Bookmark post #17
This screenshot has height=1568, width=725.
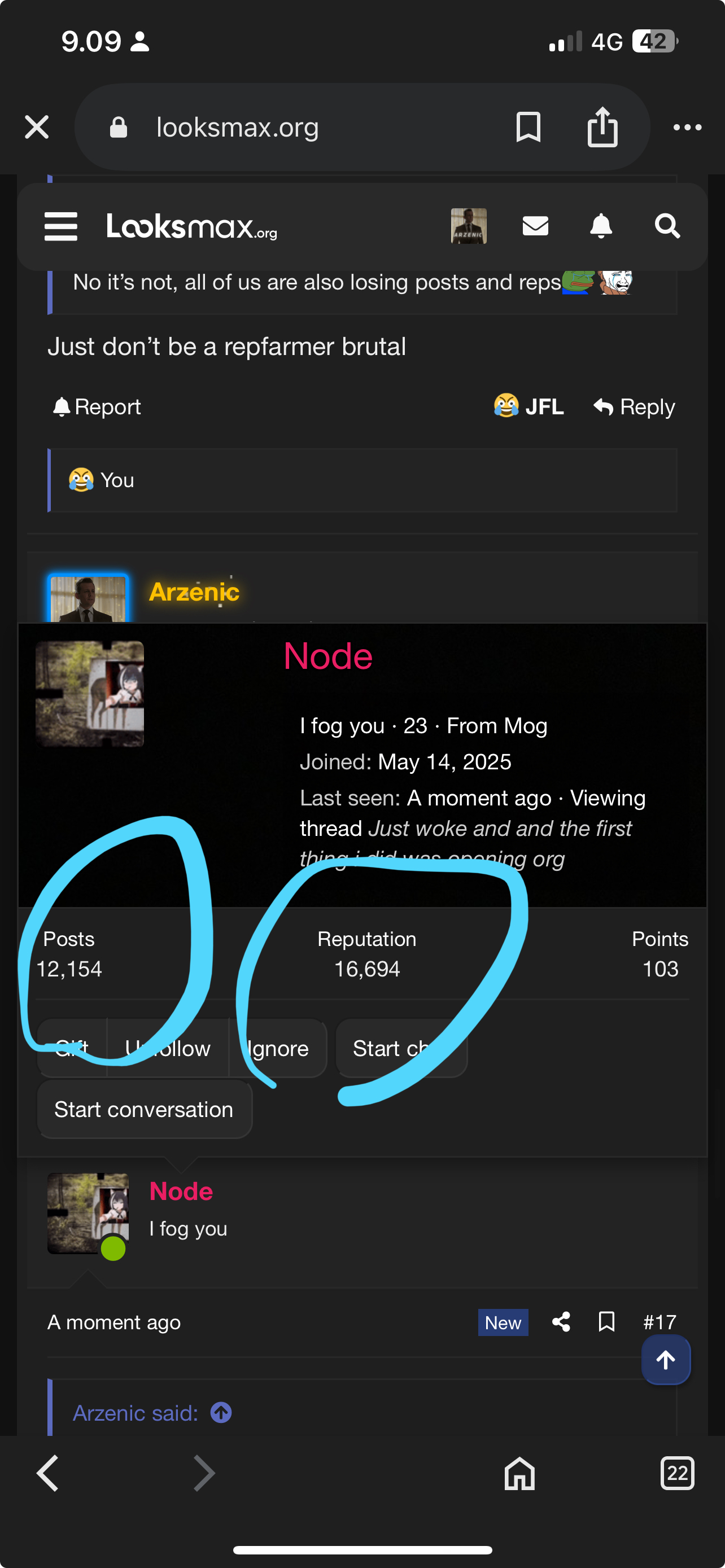606,1322
